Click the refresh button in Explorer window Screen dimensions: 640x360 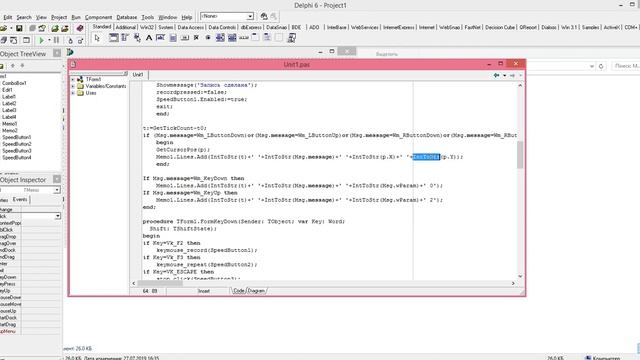click(x=601, y=66)
